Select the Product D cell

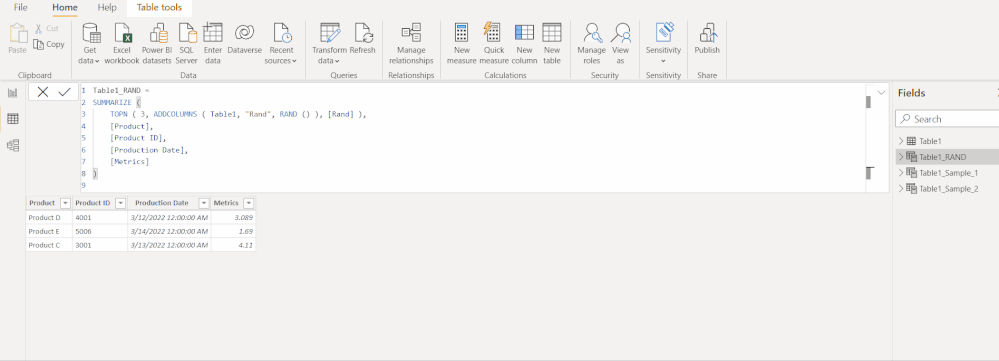pos(49,217)
